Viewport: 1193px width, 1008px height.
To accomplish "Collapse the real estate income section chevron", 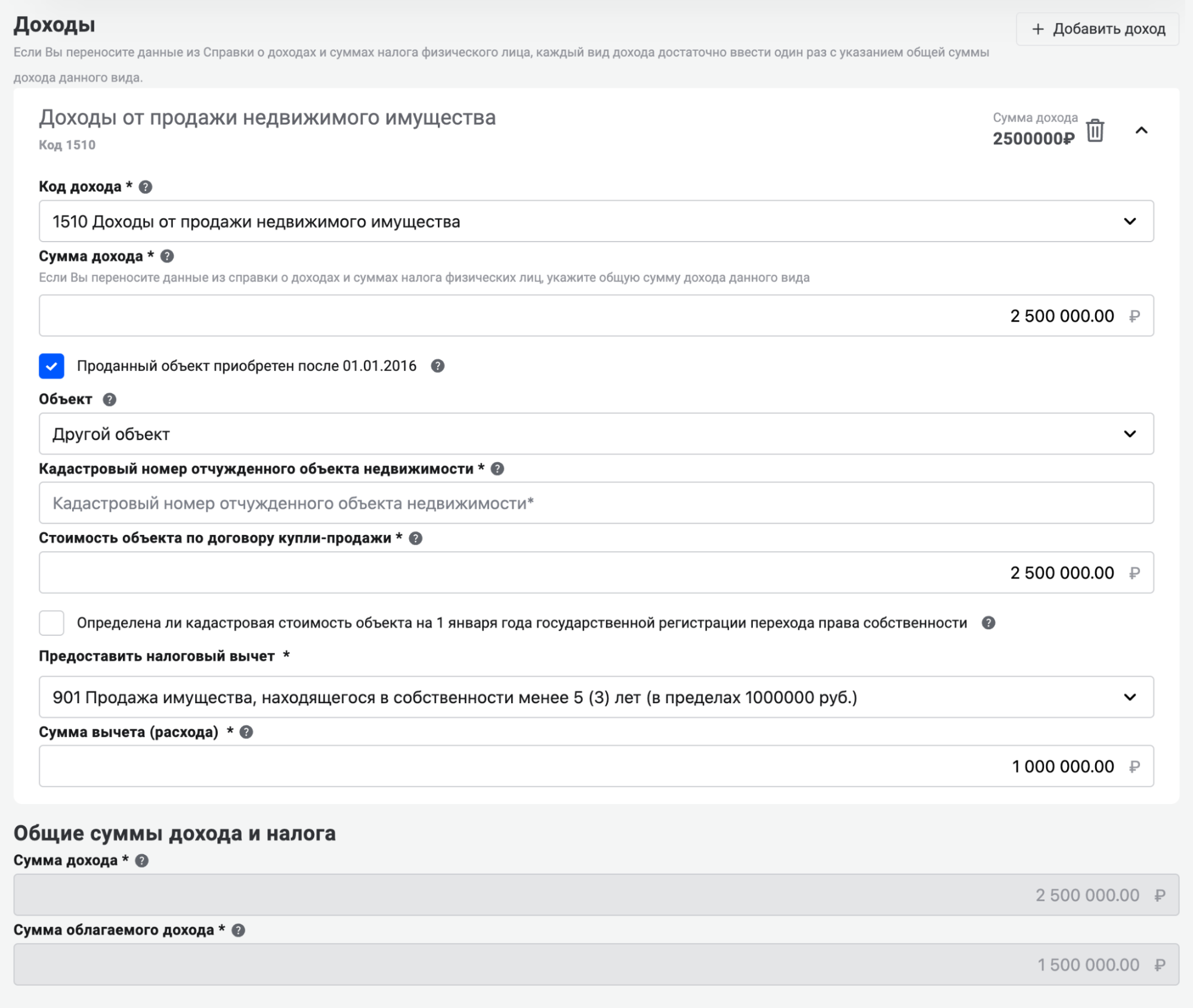I will click(1141, 131).
